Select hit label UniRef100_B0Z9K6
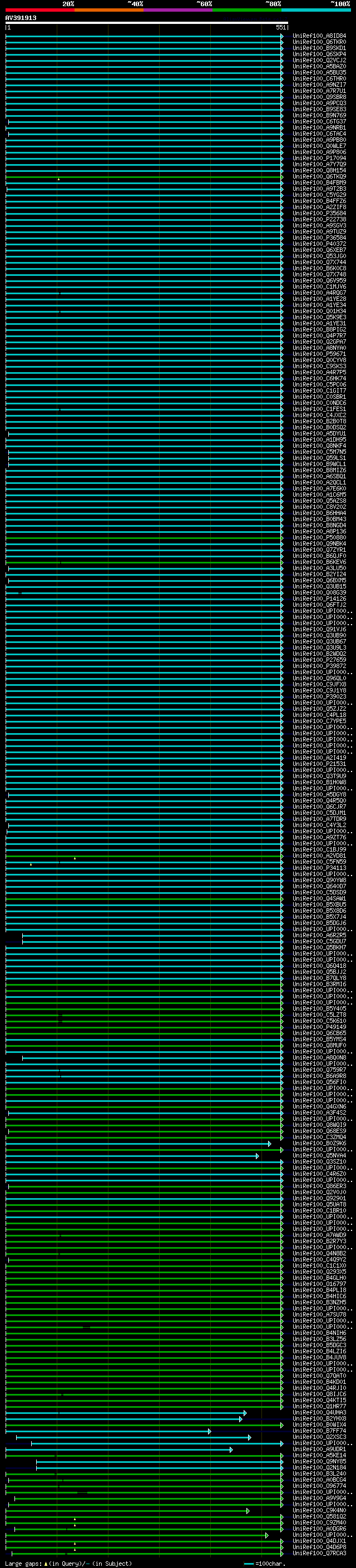Image resolution: width=356 pixels, height=1568 pixels. pos(319,1143)
